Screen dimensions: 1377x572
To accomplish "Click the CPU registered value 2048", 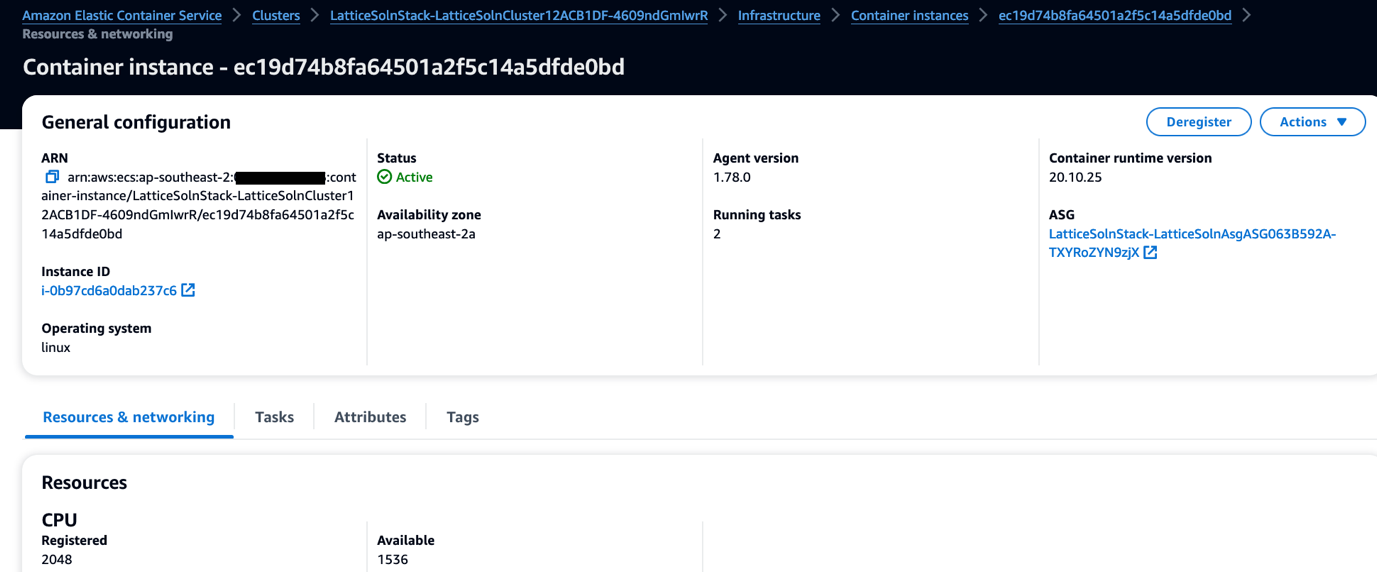I will 57,559.
